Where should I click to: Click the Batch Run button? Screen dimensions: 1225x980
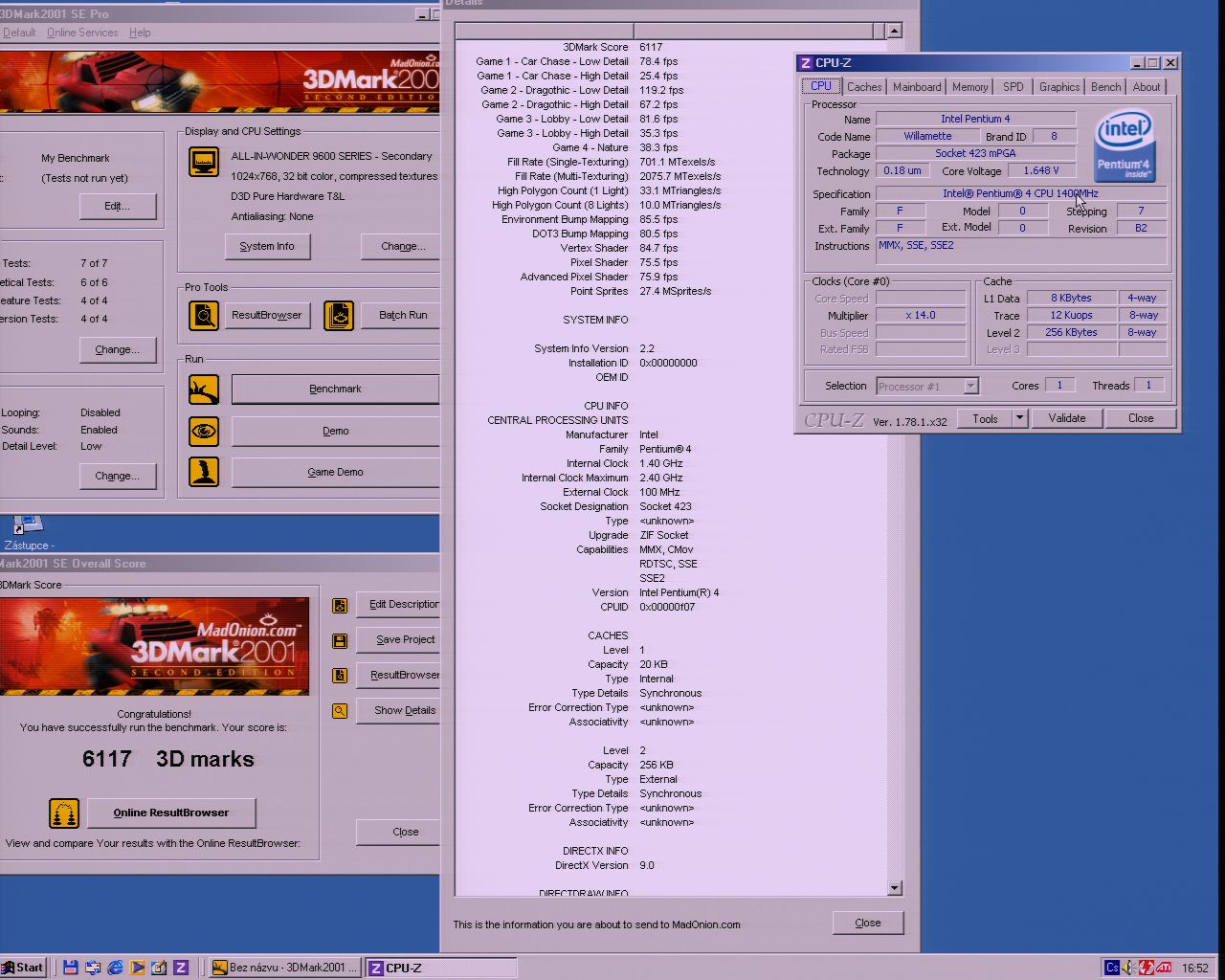click(x=402, y=315)
